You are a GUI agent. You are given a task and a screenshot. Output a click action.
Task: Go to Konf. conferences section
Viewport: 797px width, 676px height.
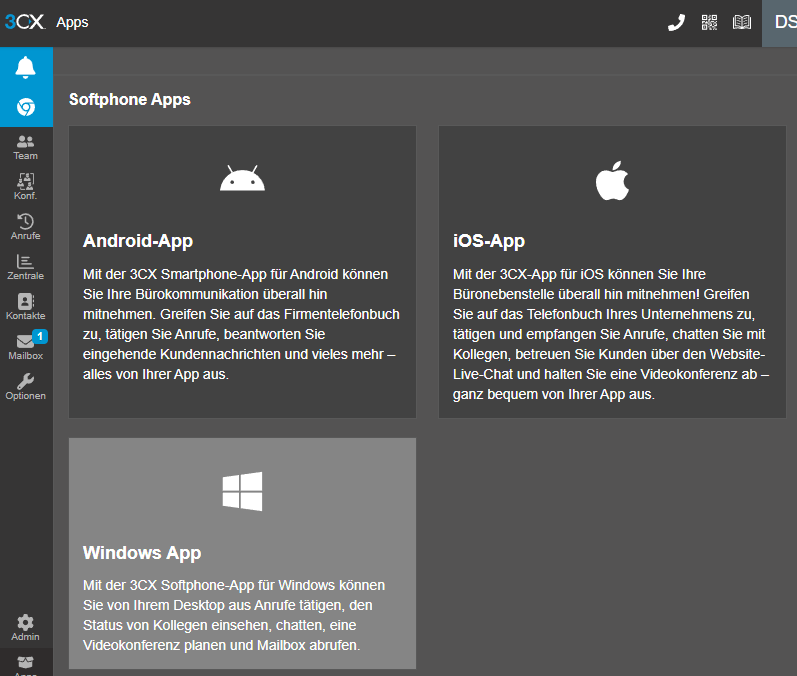click(25, 187)
